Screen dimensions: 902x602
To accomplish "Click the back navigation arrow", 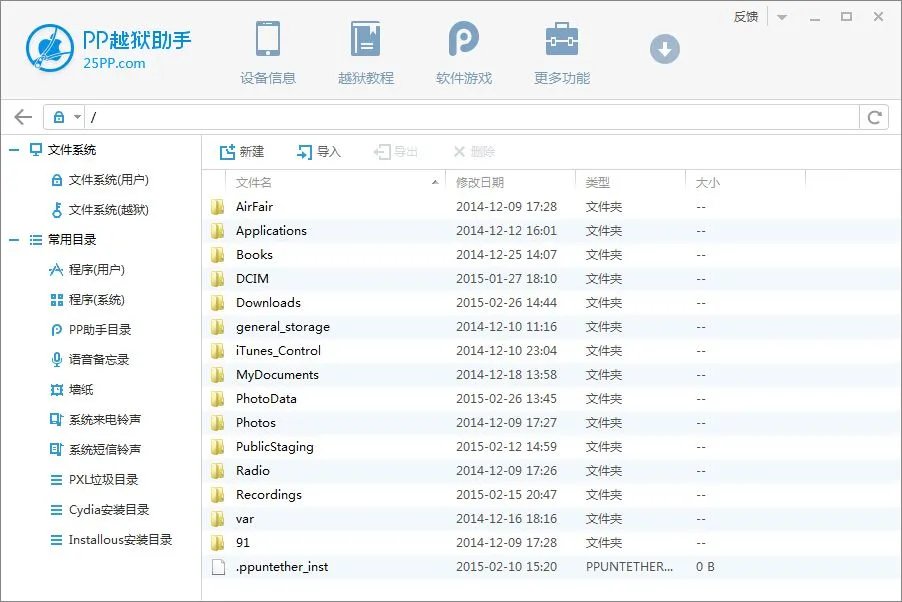I will pyautogui.click(x=21, y=116).
